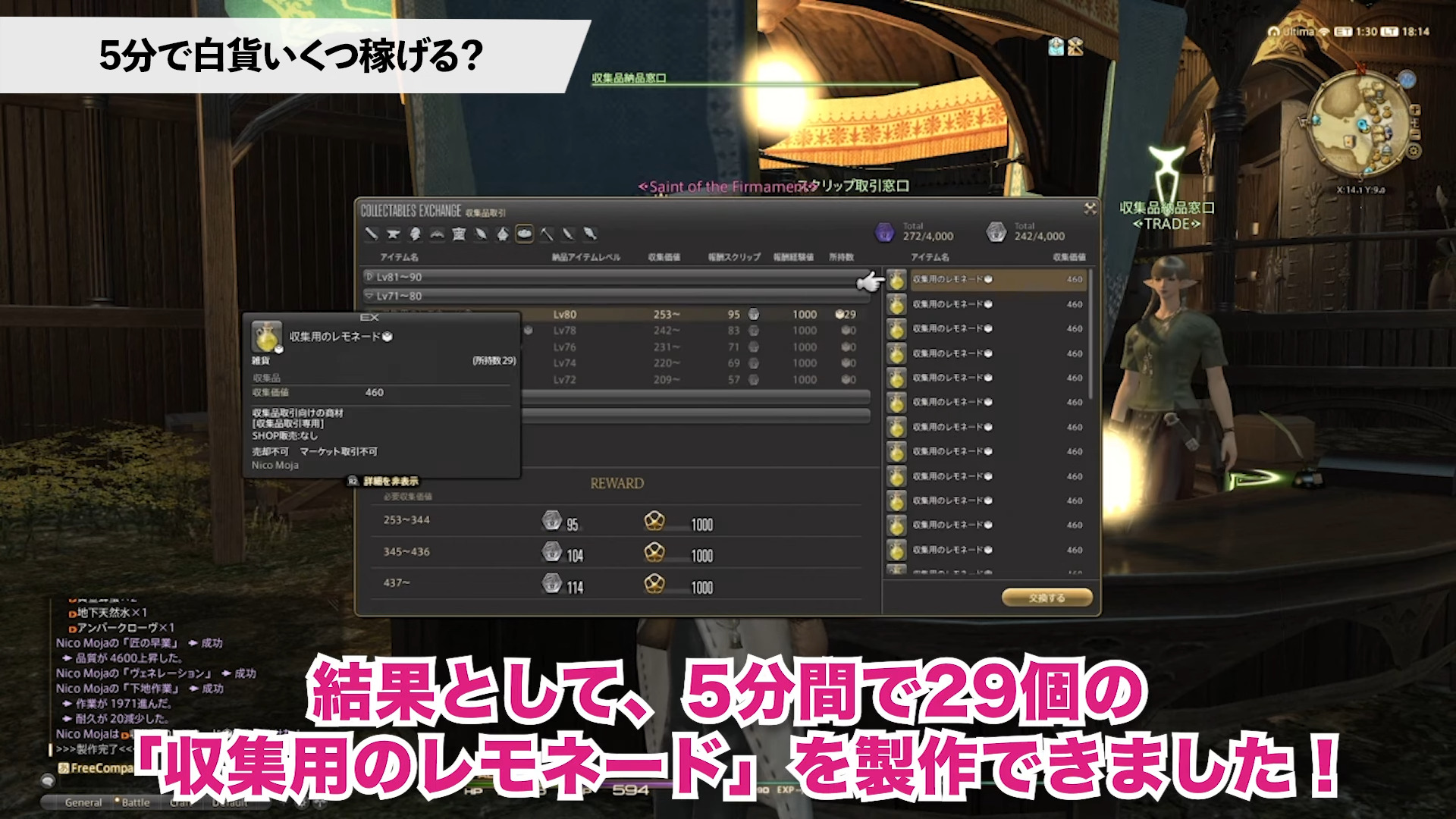
Task: Click the minimap zoom-out minus button
Action: (1415, 135)
